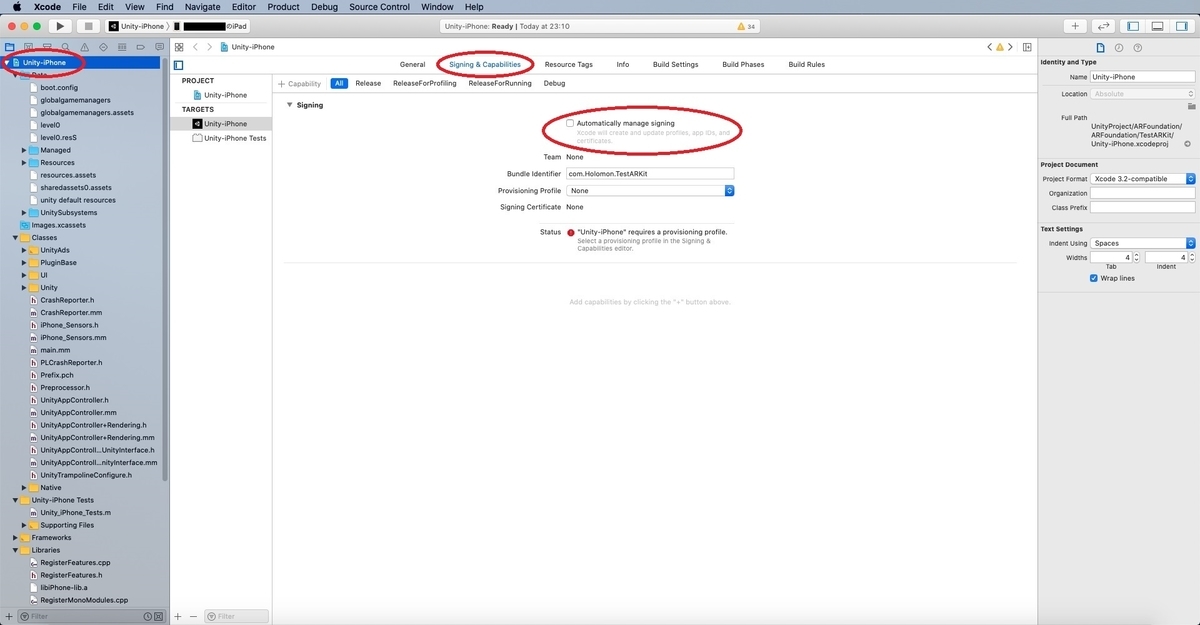Show the History inspector tab
The height and width of the screenshot is (625, 1200).
pyautogui.click(x=1119, y=47)
